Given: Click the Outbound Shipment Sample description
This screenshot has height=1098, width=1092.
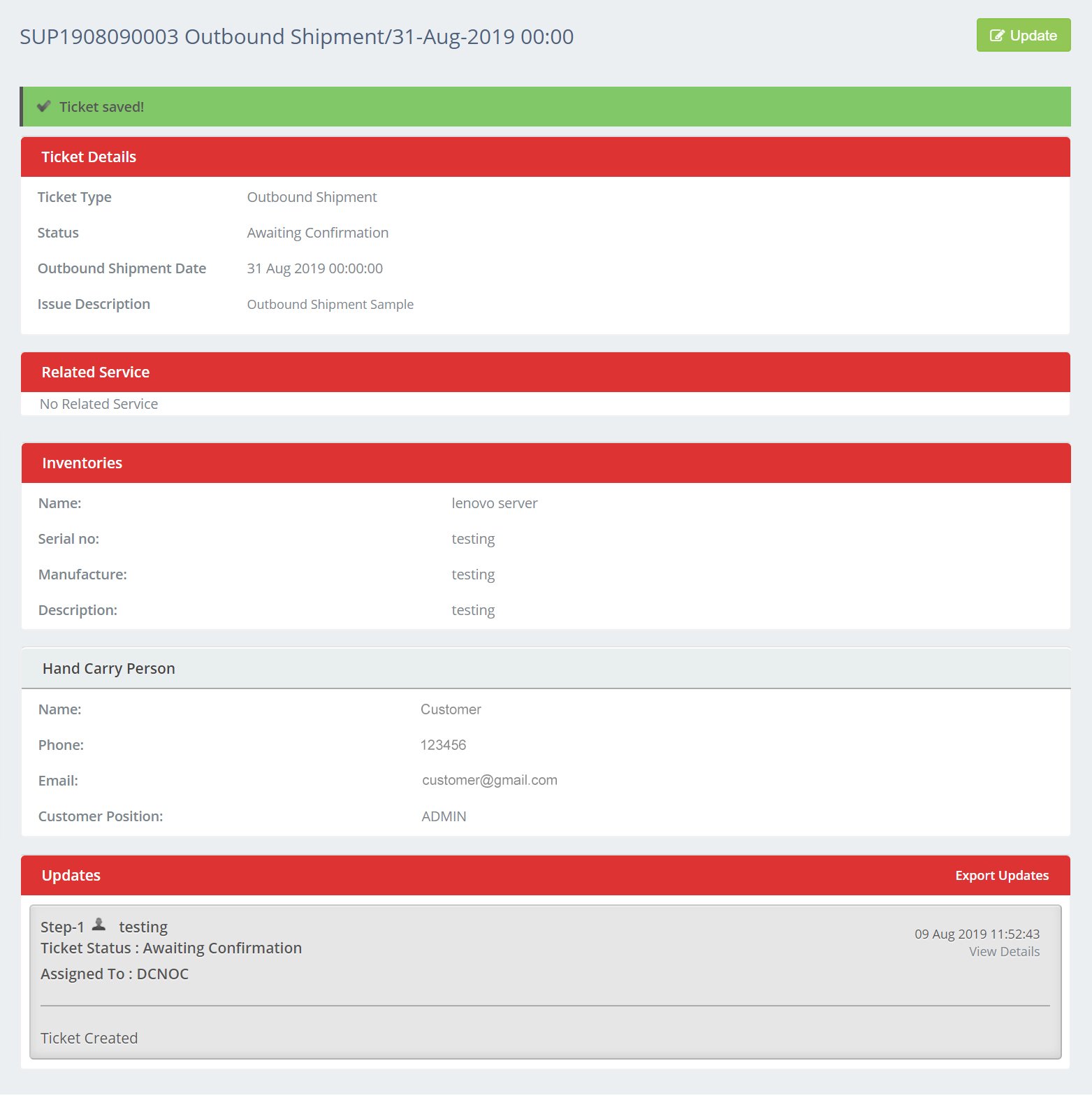Looking at the screenshot, I should click(x=330, y=305).
